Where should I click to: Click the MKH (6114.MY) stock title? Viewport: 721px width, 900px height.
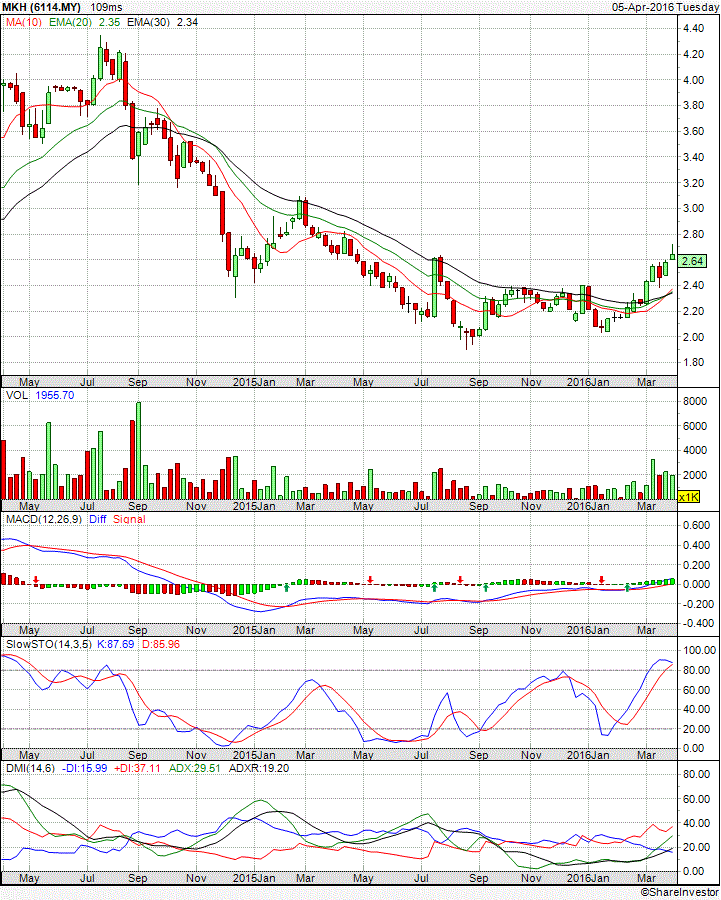(x=41, y=7)
